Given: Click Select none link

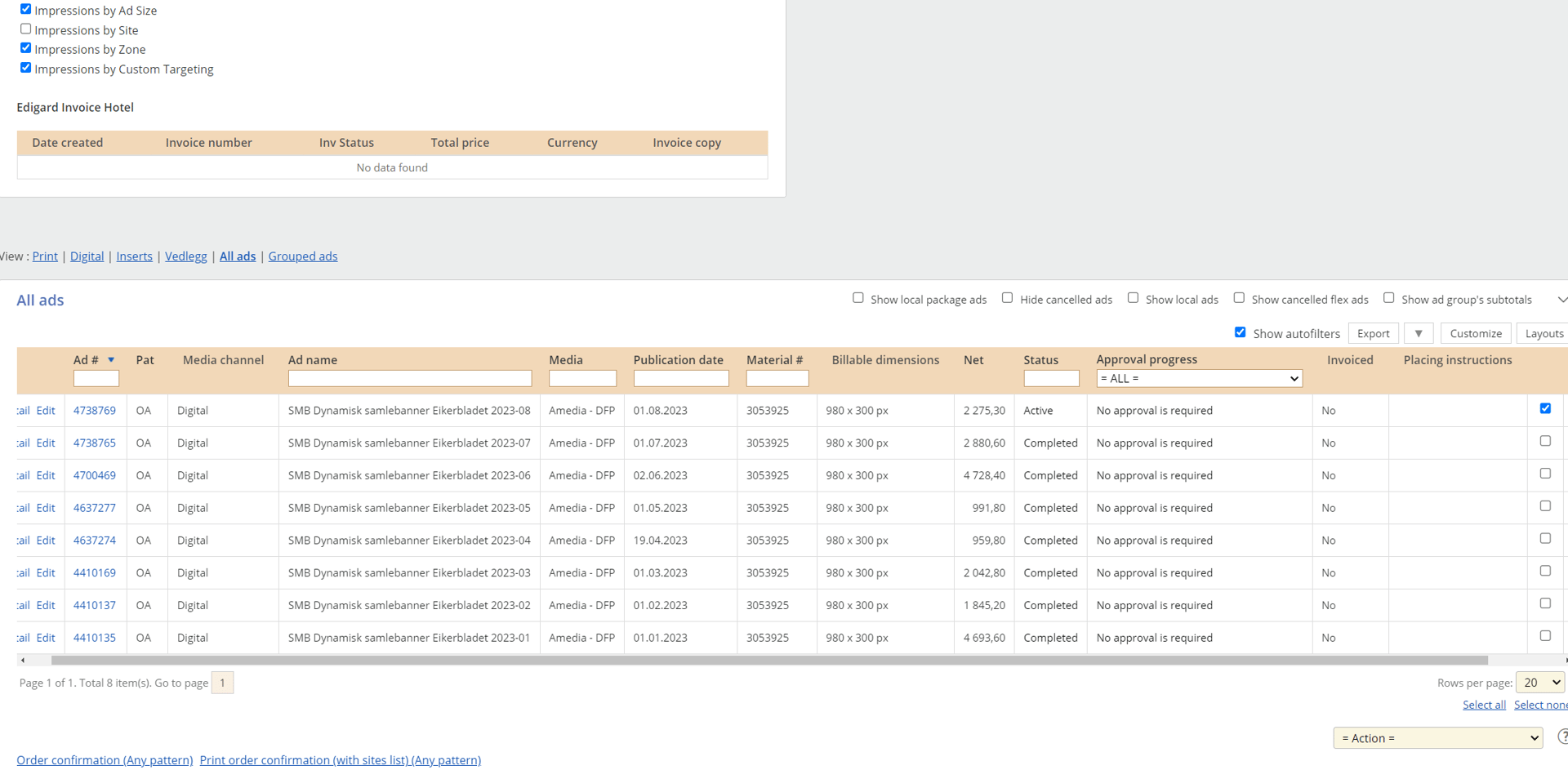Looking at the screenshot, I should (1540, 705).
